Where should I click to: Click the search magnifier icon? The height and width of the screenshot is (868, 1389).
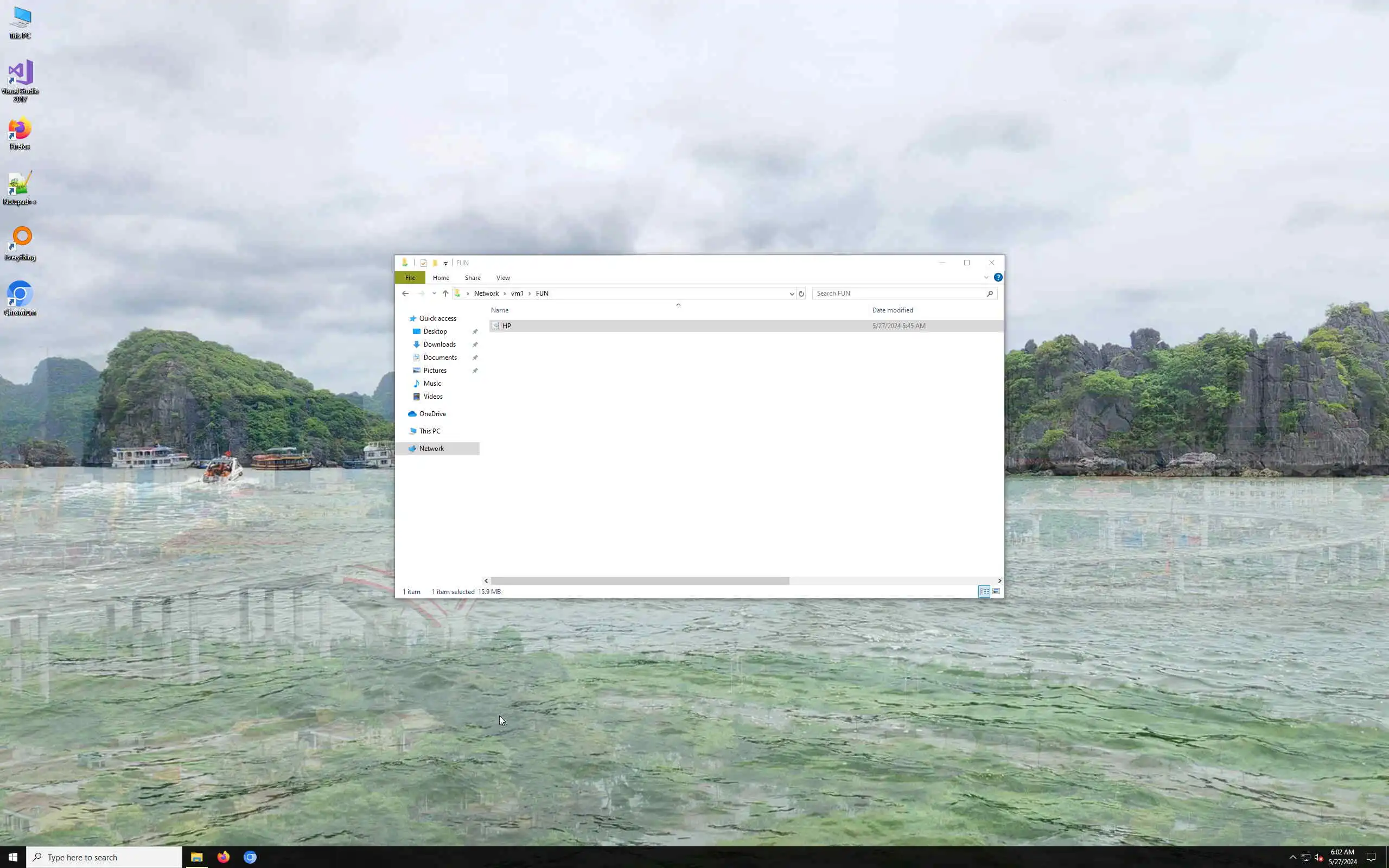(990, 293)
